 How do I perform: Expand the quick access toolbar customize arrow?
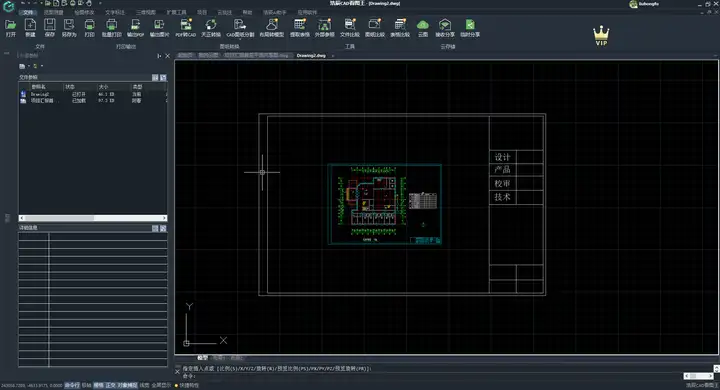click(x=100, y=3)
